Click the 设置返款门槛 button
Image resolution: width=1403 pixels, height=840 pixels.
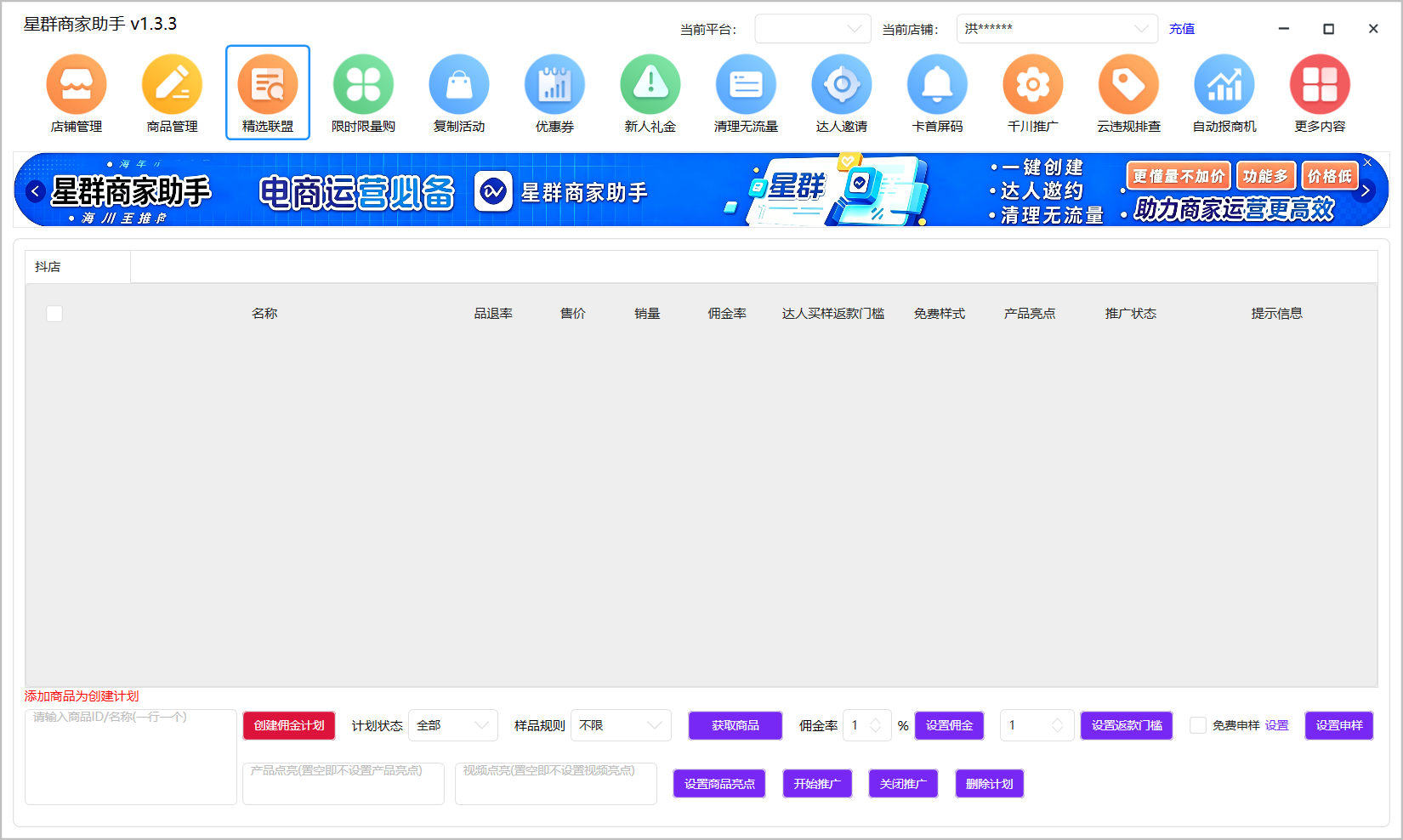(1127, 725)
